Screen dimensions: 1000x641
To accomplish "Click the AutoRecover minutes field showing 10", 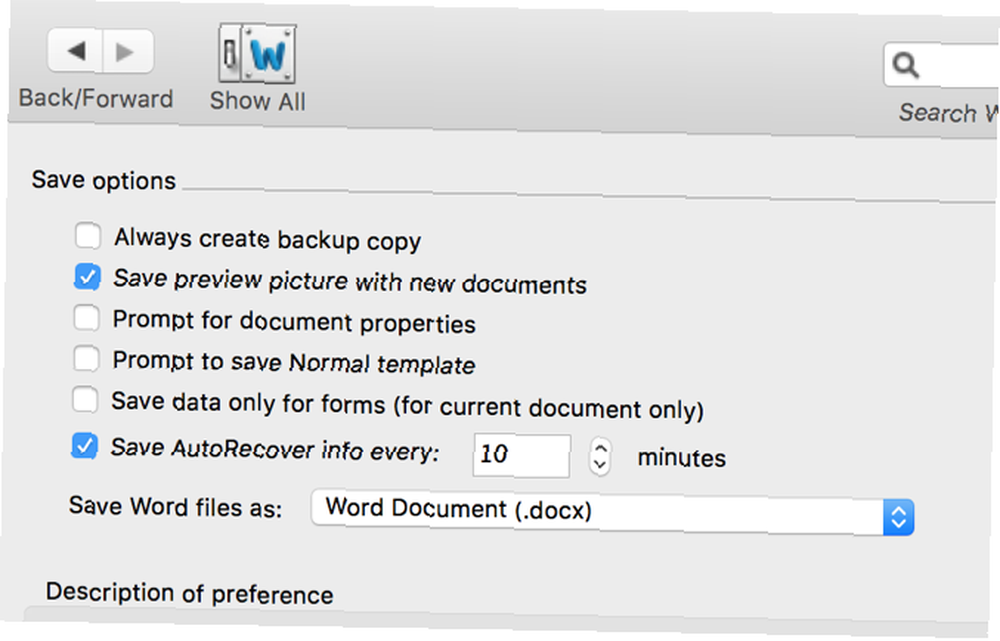I will 522,455.
